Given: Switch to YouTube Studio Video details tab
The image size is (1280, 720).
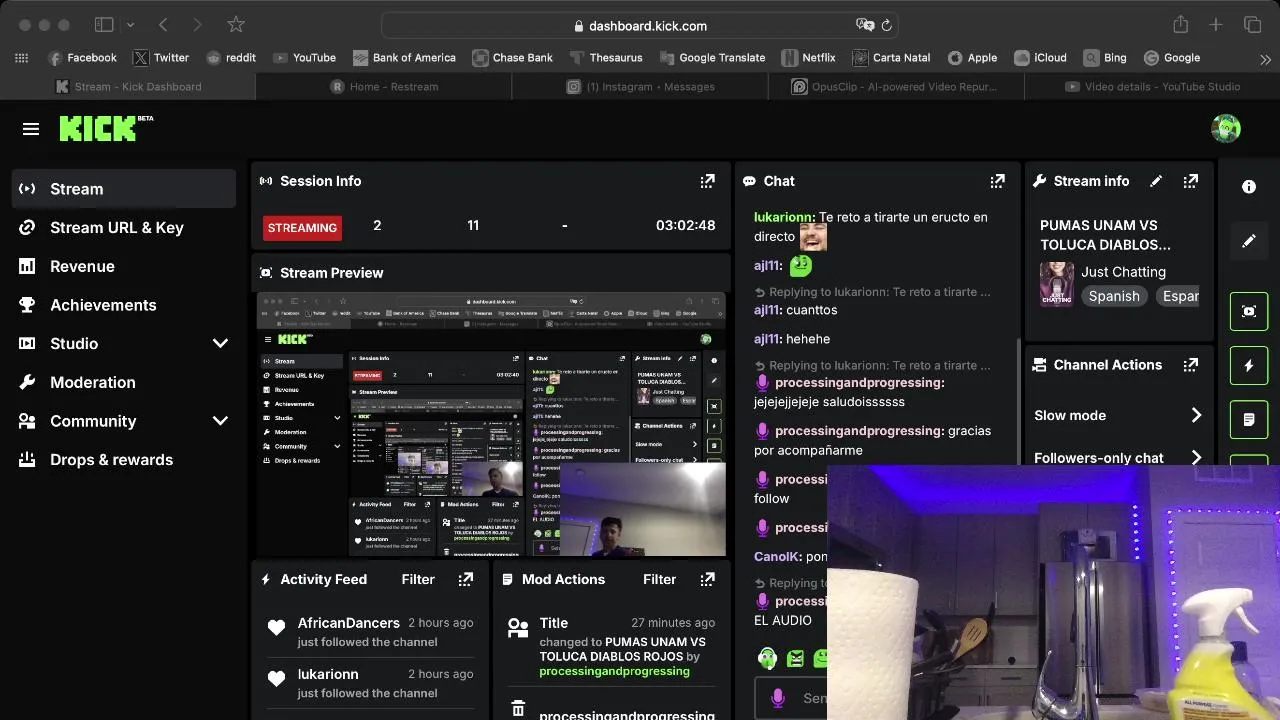Looking at the screenshot, I should (x=1152, y=87).
